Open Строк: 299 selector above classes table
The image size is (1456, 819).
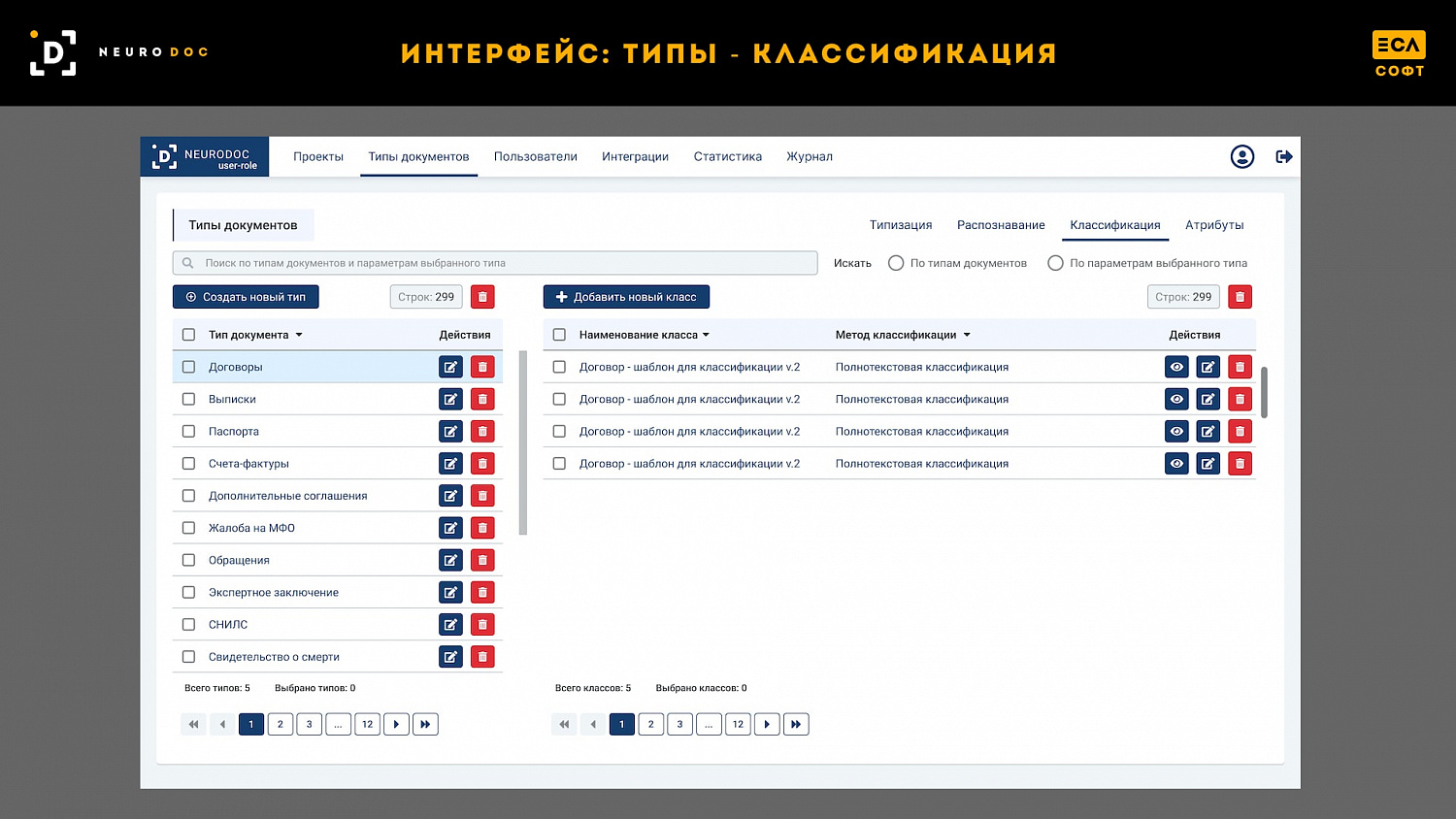tap(1183, 297)
